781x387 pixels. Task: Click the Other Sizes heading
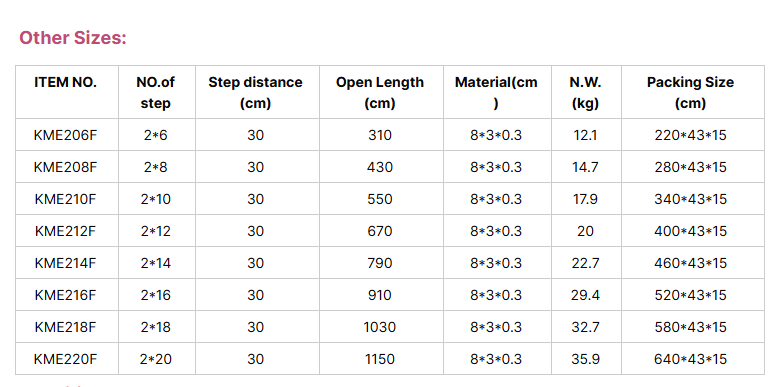73,38
